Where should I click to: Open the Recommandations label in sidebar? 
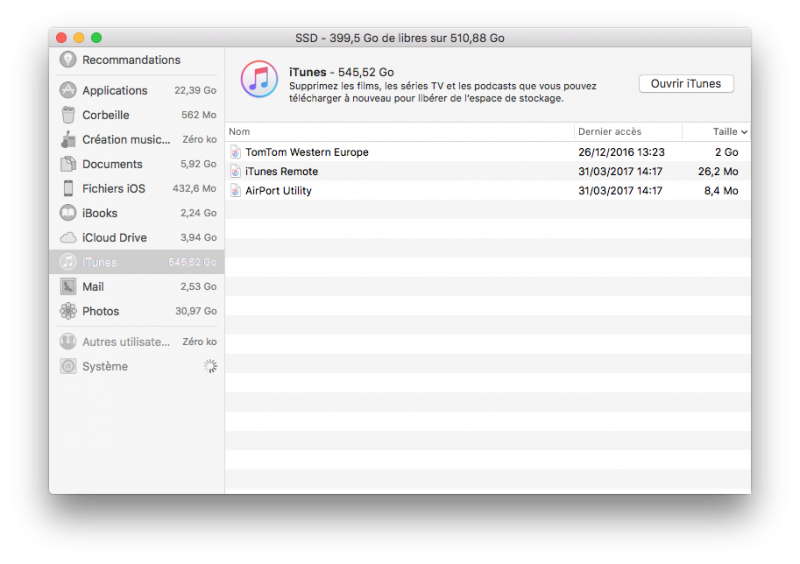coord(132,60)
